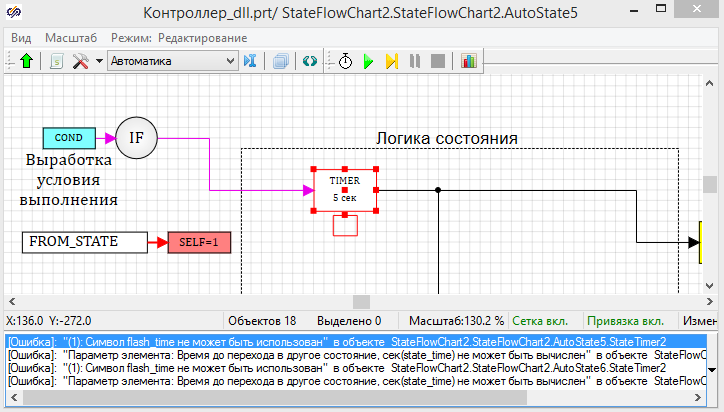This screenshot has height=412, width=724.
Task: Click the canvas scroll right arrow
Action: (x=709, y=302)
